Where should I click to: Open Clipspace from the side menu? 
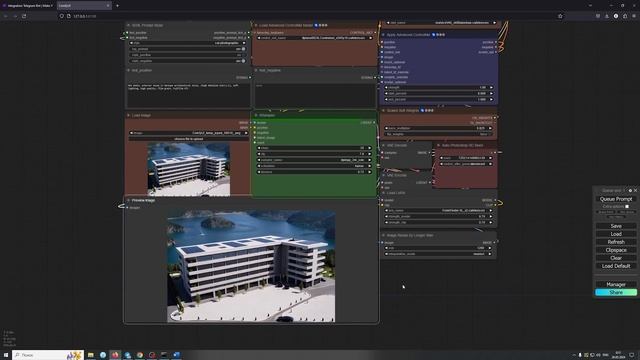pyautogui.click(x=616, y=250)
